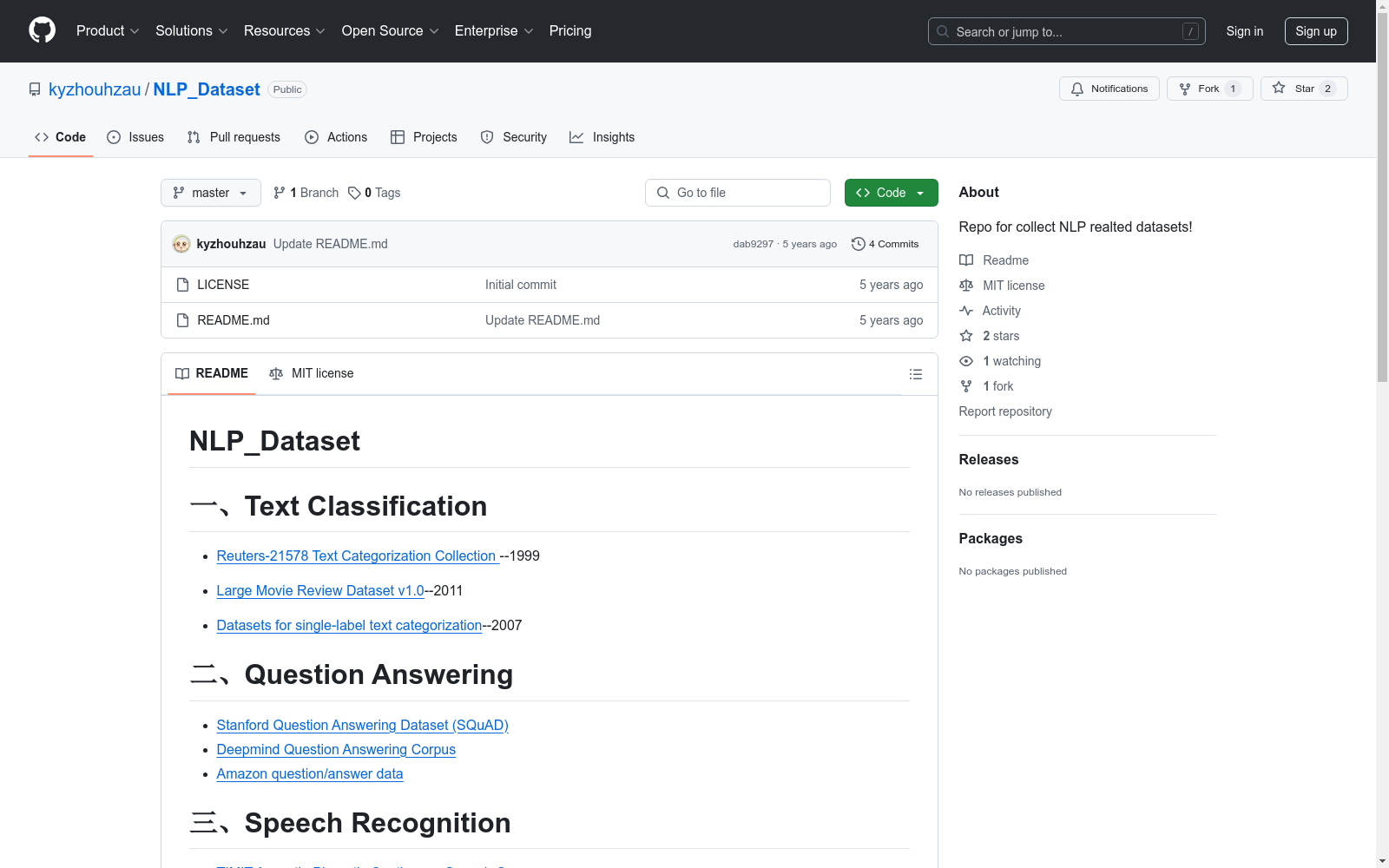Select the MIT license tab above the README
Screen dimensions: 1389x868
312,373
